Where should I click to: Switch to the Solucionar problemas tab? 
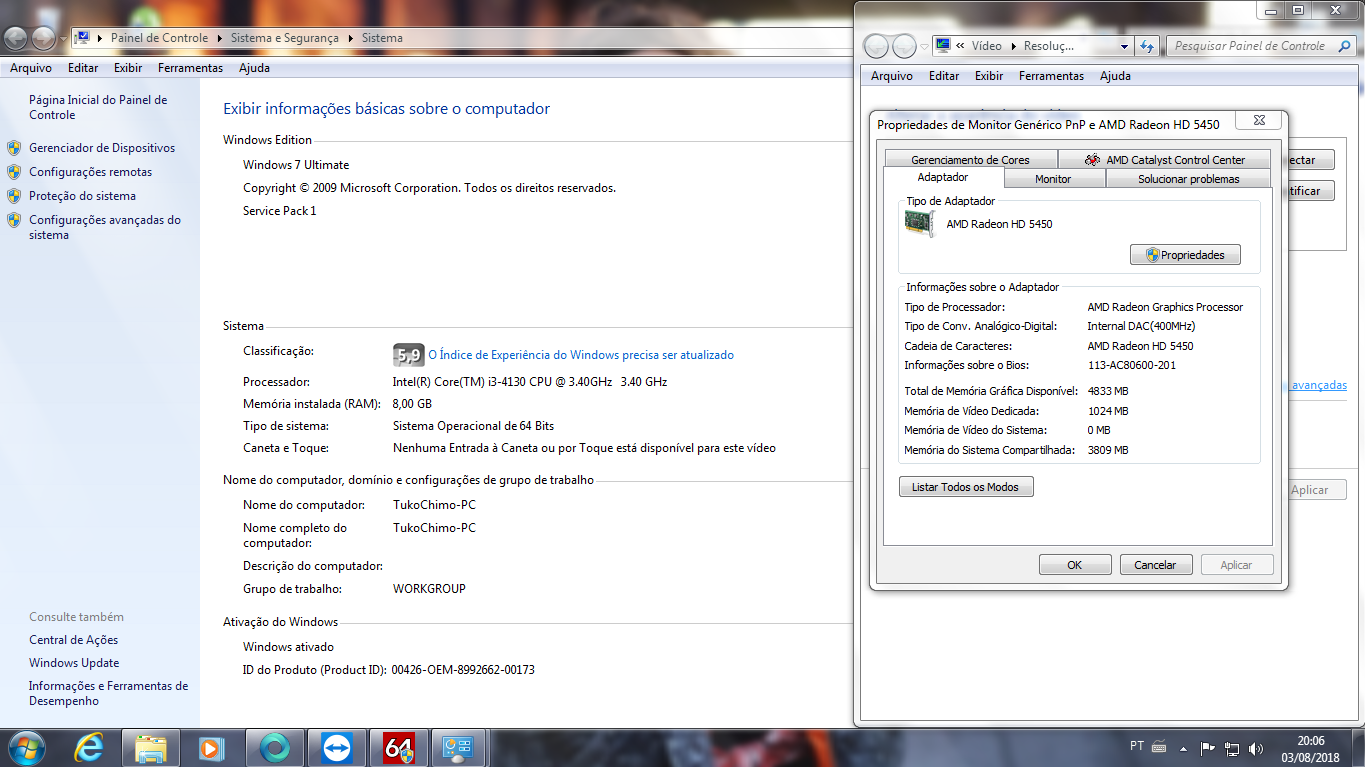coord(1188,179)
